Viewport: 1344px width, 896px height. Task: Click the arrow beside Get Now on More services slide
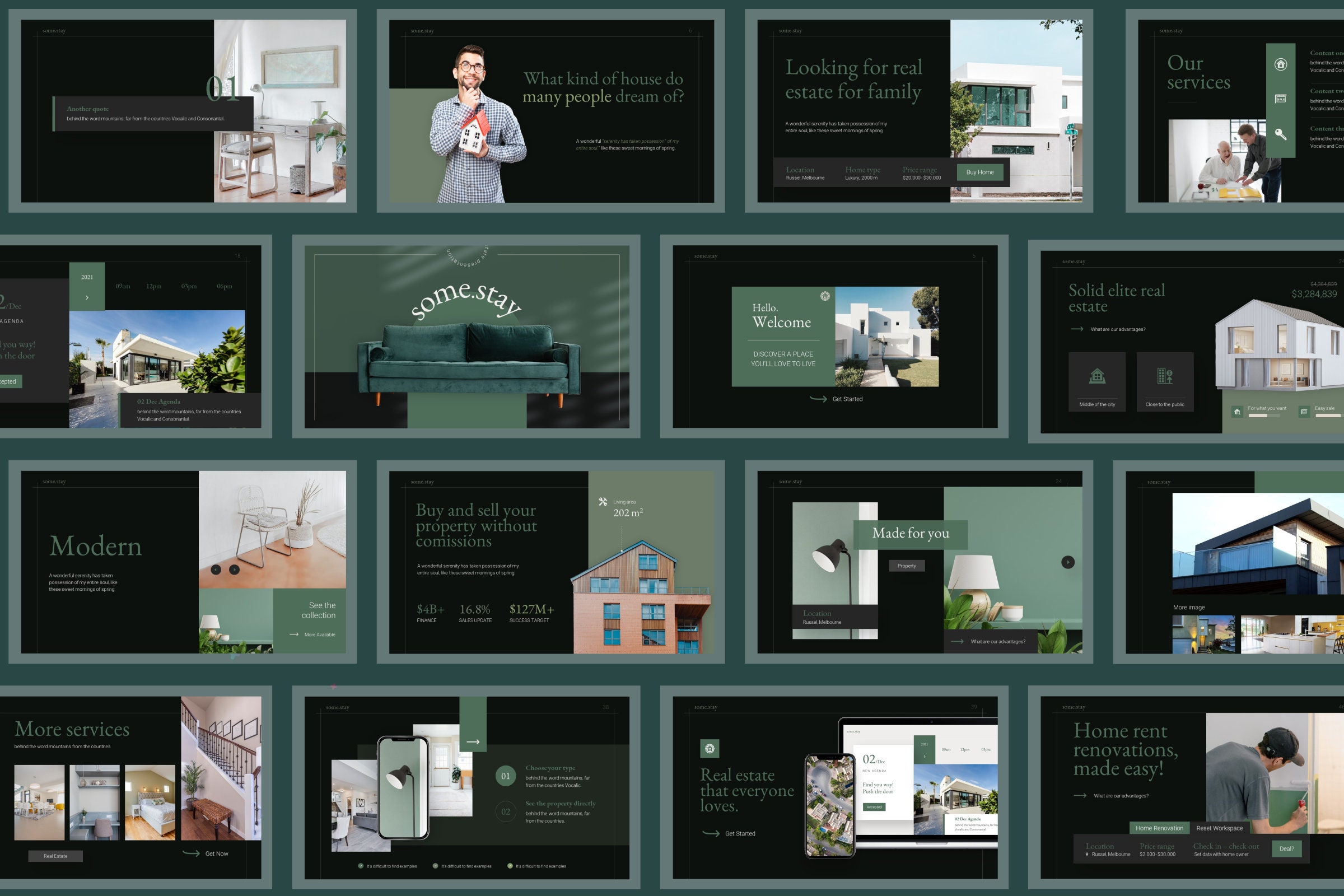191,853
